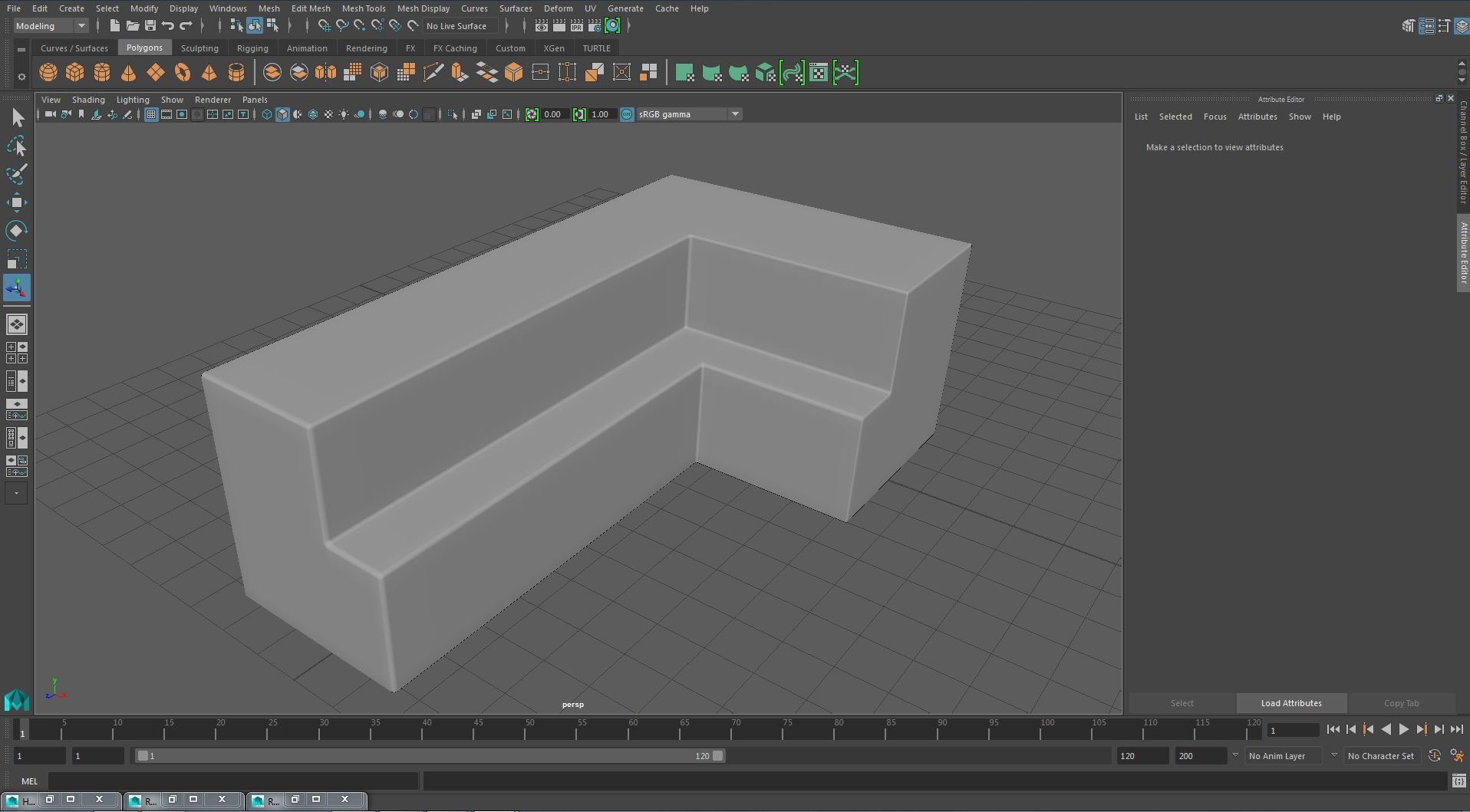Viewport: 1470px width, 812px height.
Task: Click the MEL command input line
Action: click(233, 781)
